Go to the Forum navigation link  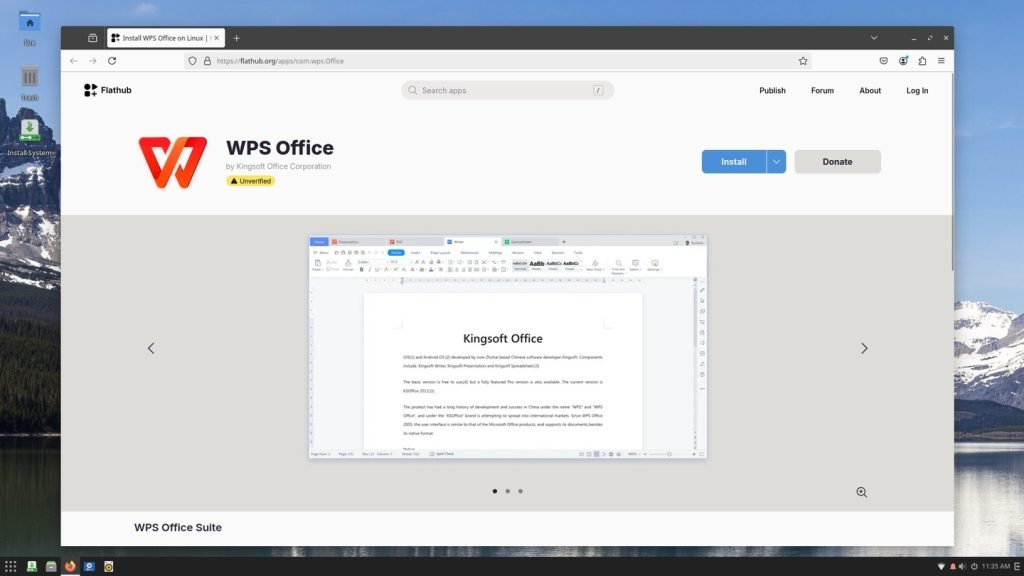[822, 90]
